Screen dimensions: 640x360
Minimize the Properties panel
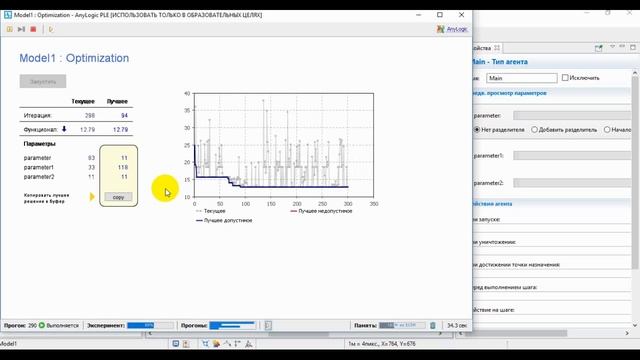coord(622,47)
